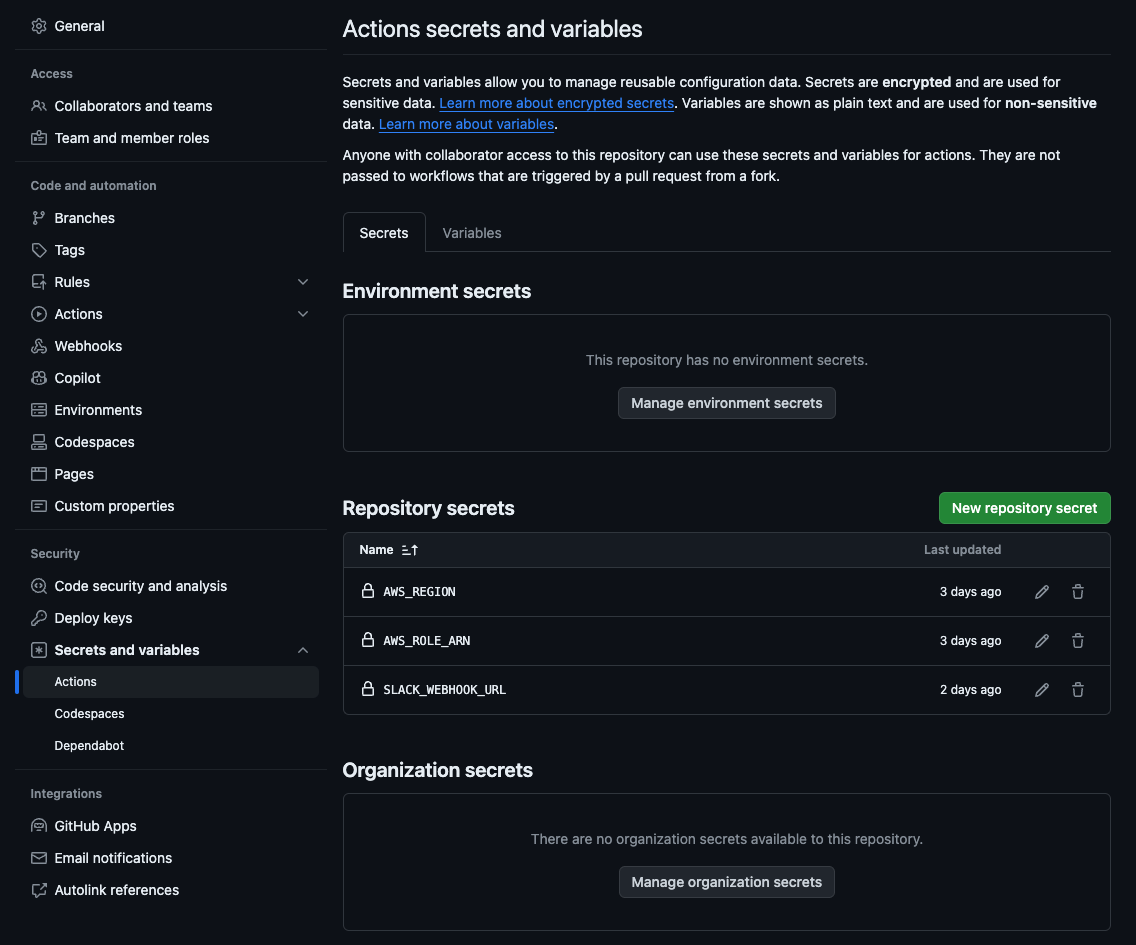Click the lock icon beside AWS_REGION
This screenshot has height=945, width=1136.
[x=368, y=591]
